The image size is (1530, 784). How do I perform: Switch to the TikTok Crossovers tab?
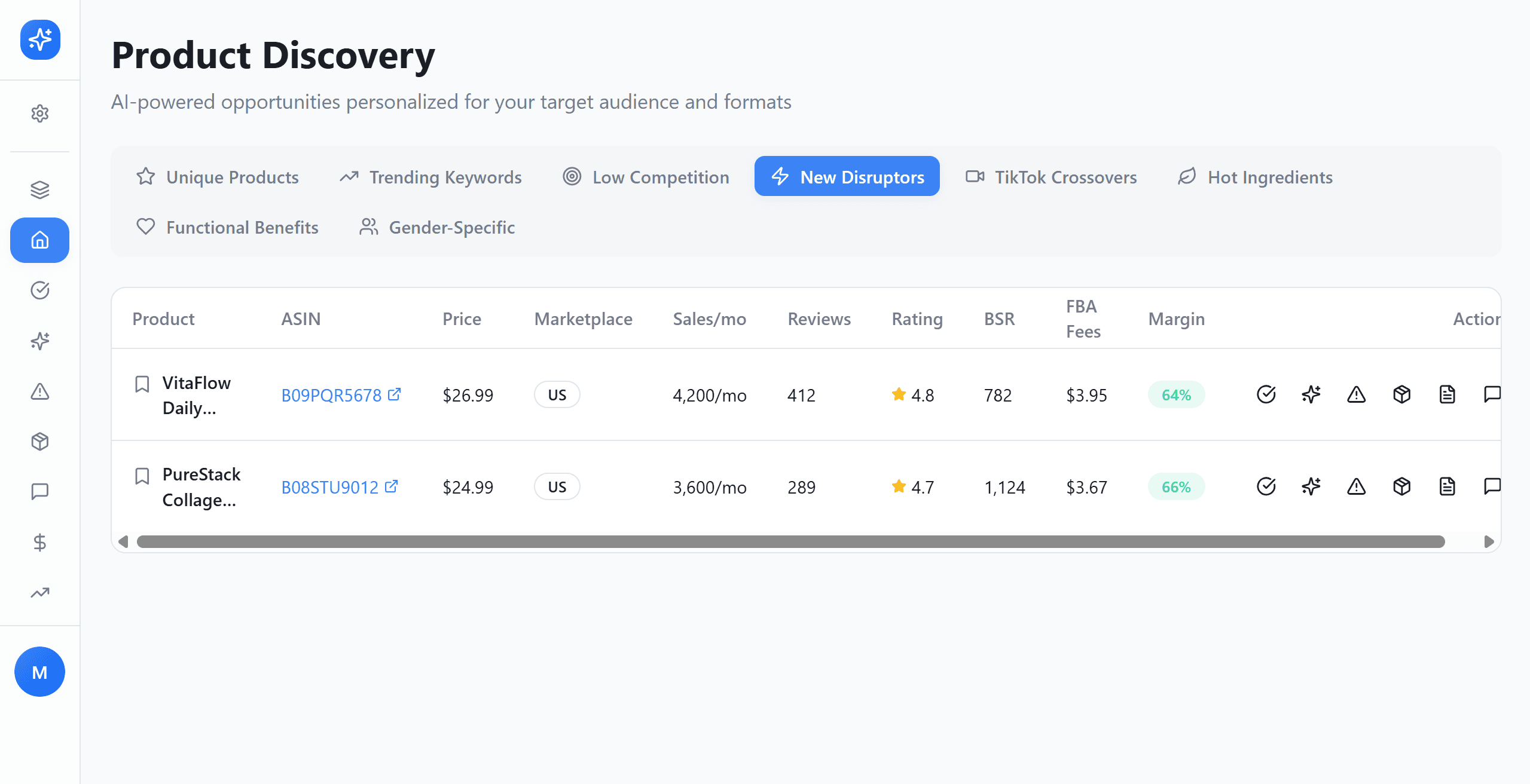pyautogui.click(x=1051, y=177)
